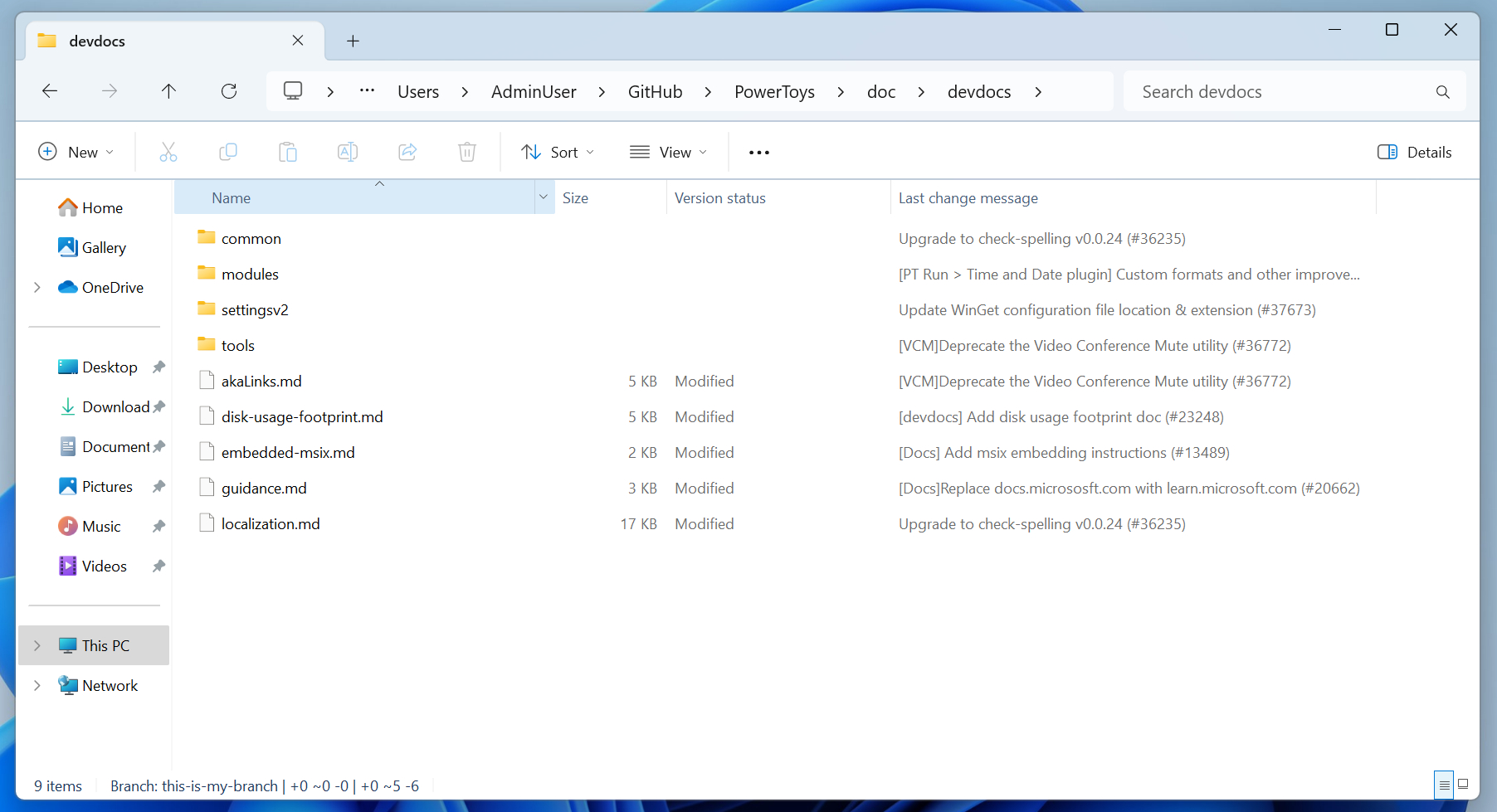Viewport: 1497px width, 812px height.
Task: Refresh the devdocs folder view
Action: click(229, 91)
